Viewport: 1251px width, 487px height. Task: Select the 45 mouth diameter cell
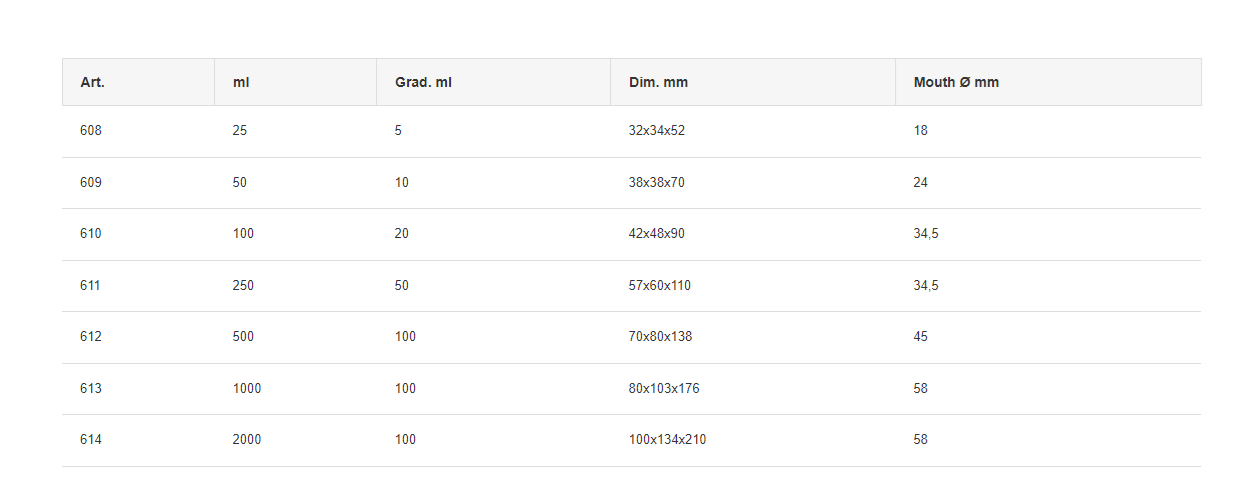[x=921, y=337]
